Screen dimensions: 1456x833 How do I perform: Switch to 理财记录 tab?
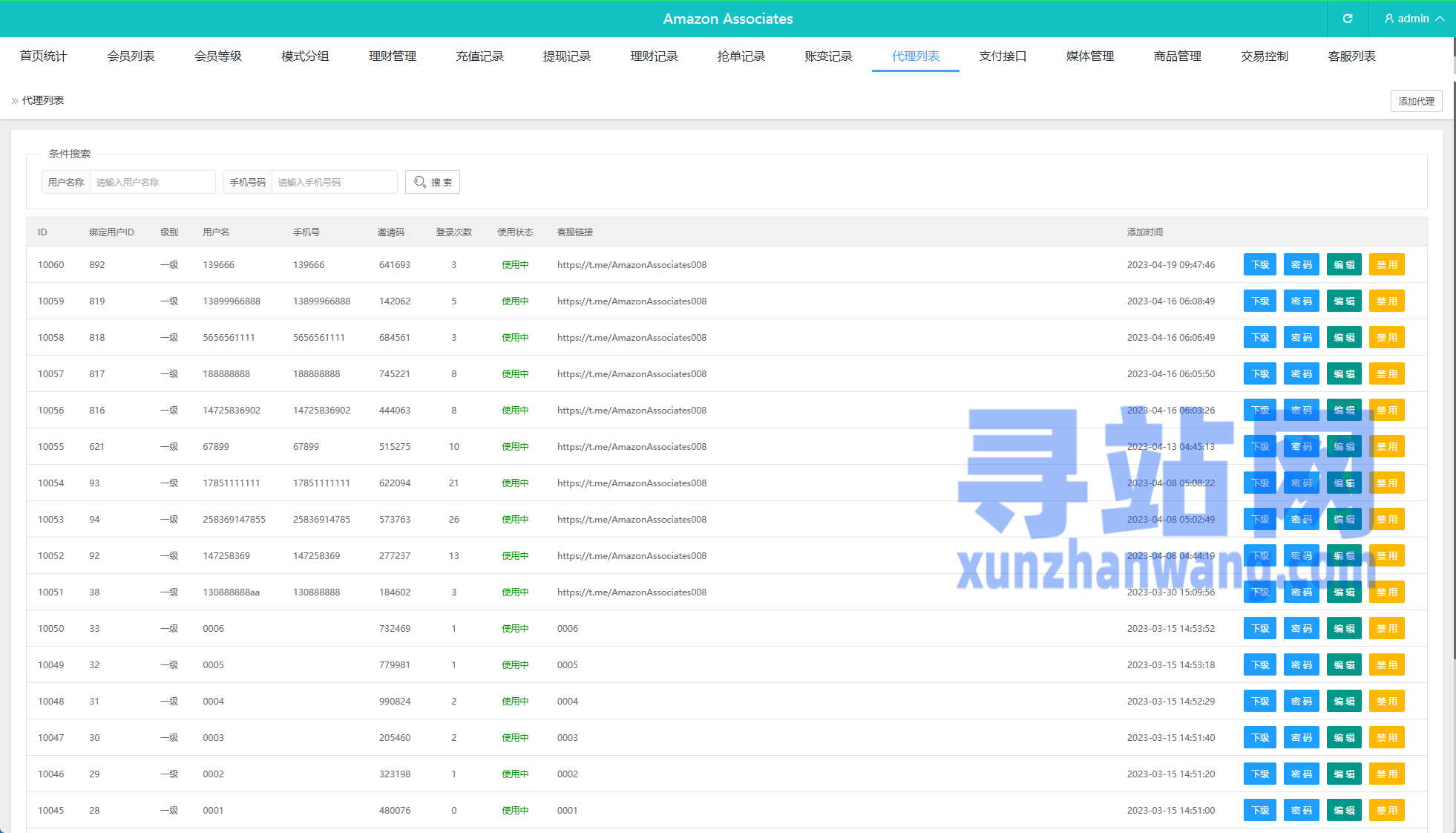654,56
